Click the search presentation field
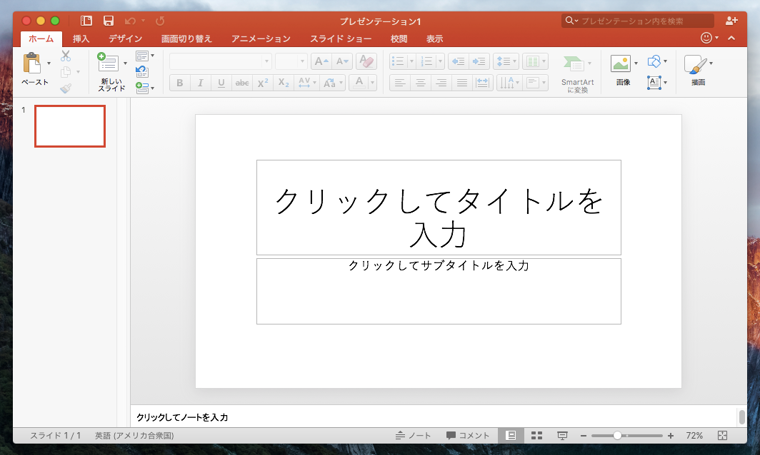This screenshot has width=760, height=455. tap(637, 21)
